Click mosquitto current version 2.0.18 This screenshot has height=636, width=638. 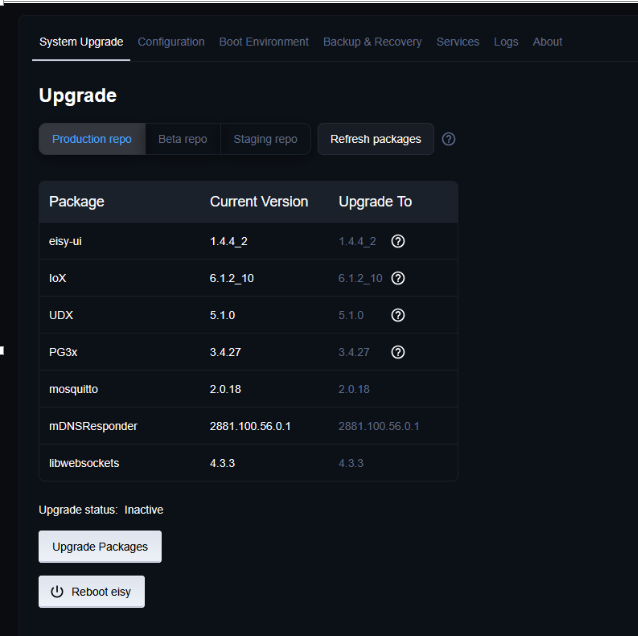point(225,389)
